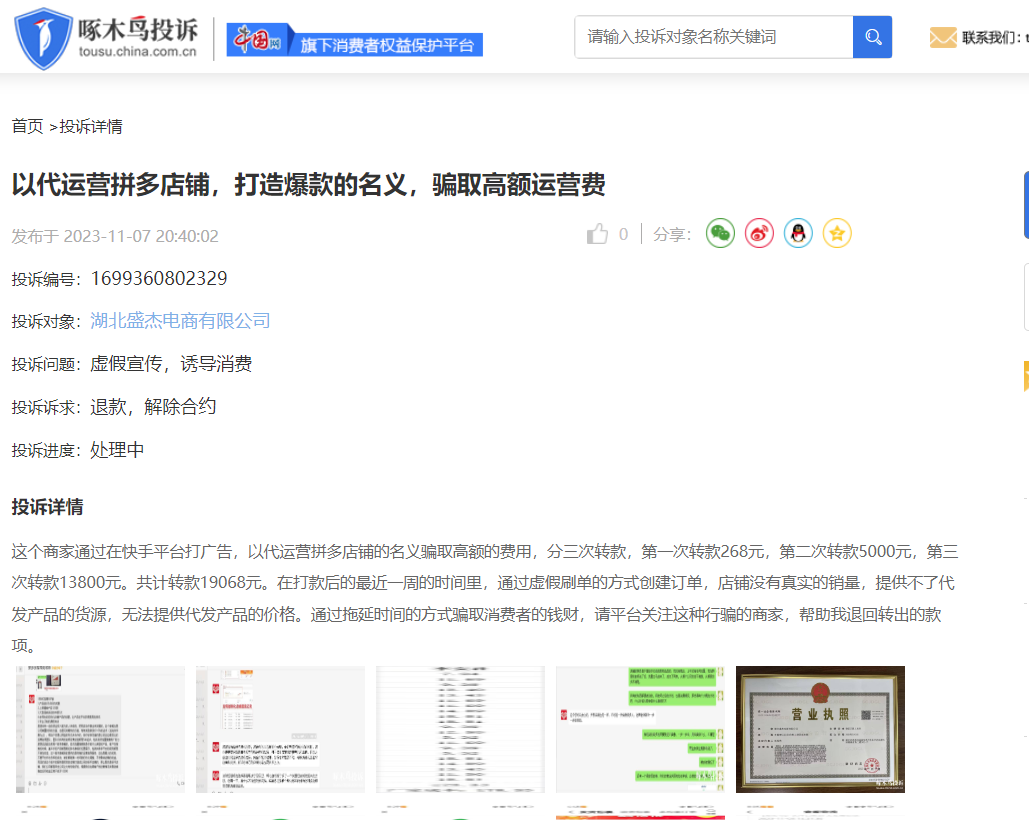
Task: Click the envelope icon beside 联系我们
Action: (x=942, y=38)
